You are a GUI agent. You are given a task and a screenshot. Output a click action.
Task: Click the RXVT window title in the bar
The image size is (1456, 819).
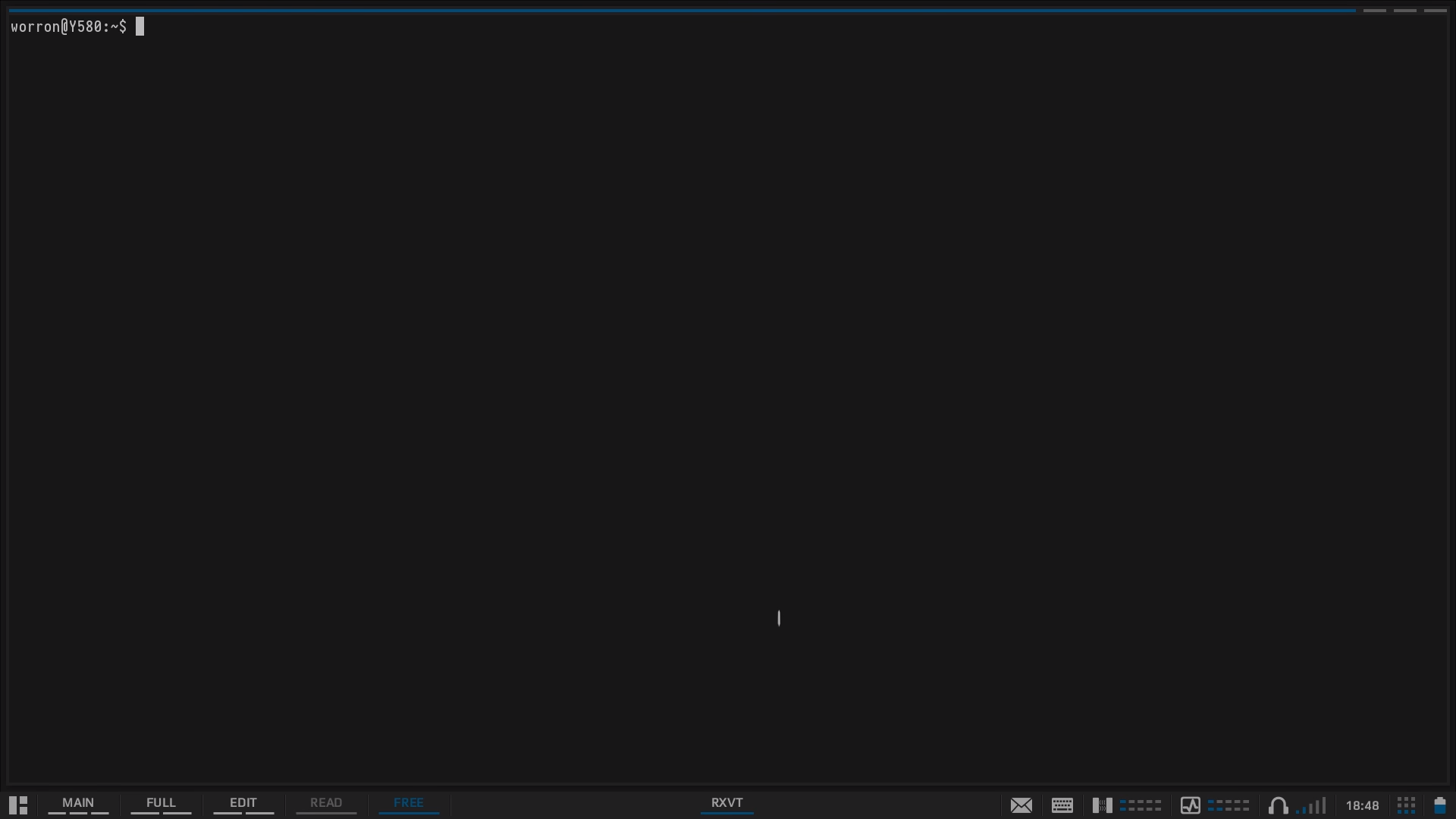coord(726,804)
